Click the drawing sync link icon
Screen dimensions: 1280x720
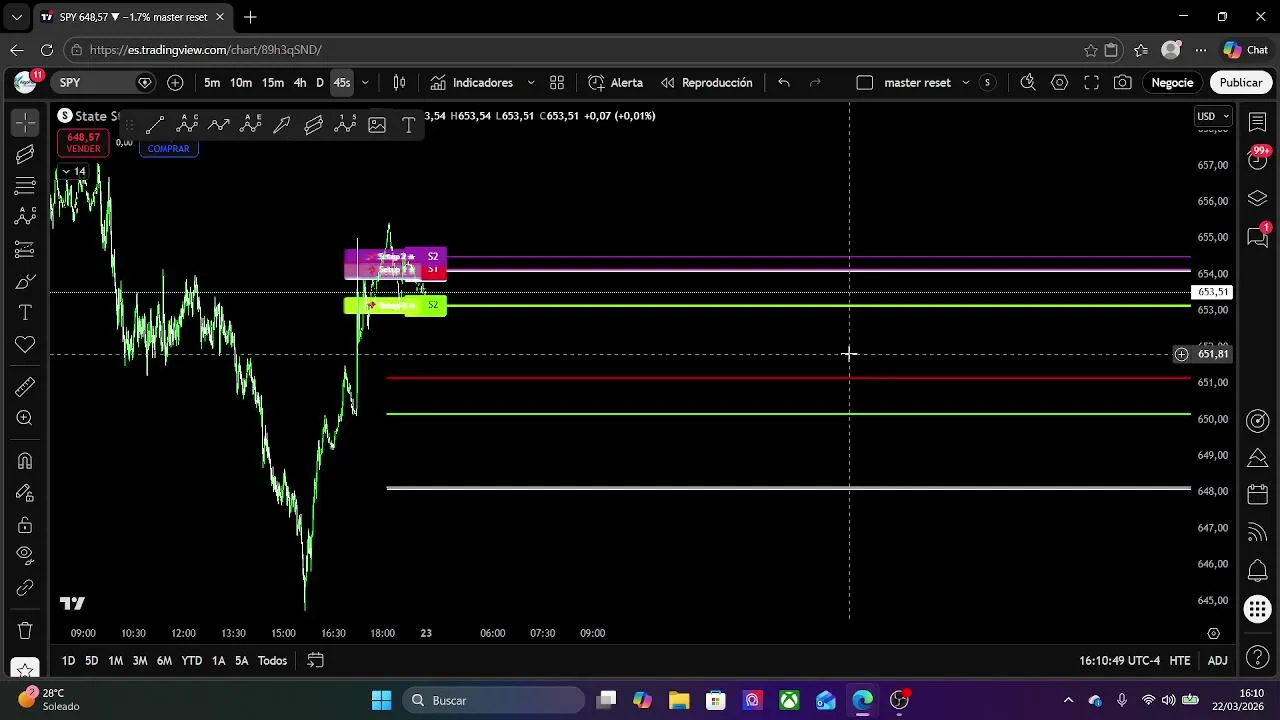(25, 588)
